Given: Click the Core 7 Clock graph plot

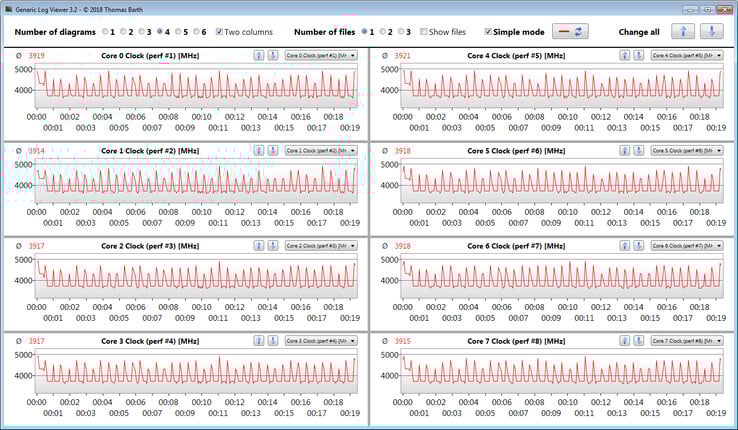Looking at the screenshot, I should 562,371.
